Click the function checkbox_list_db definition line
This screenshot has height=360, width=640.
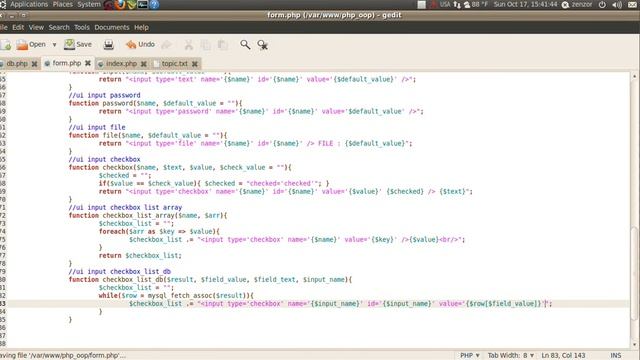pos(210,280)
